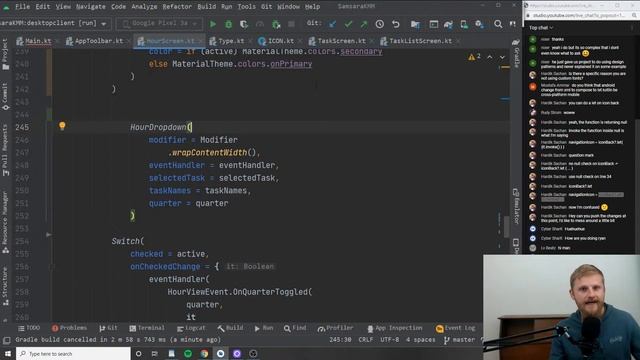Open the Build menu
Image resolution: width=640 pixels, height=360 pixels.
[207, 7]
